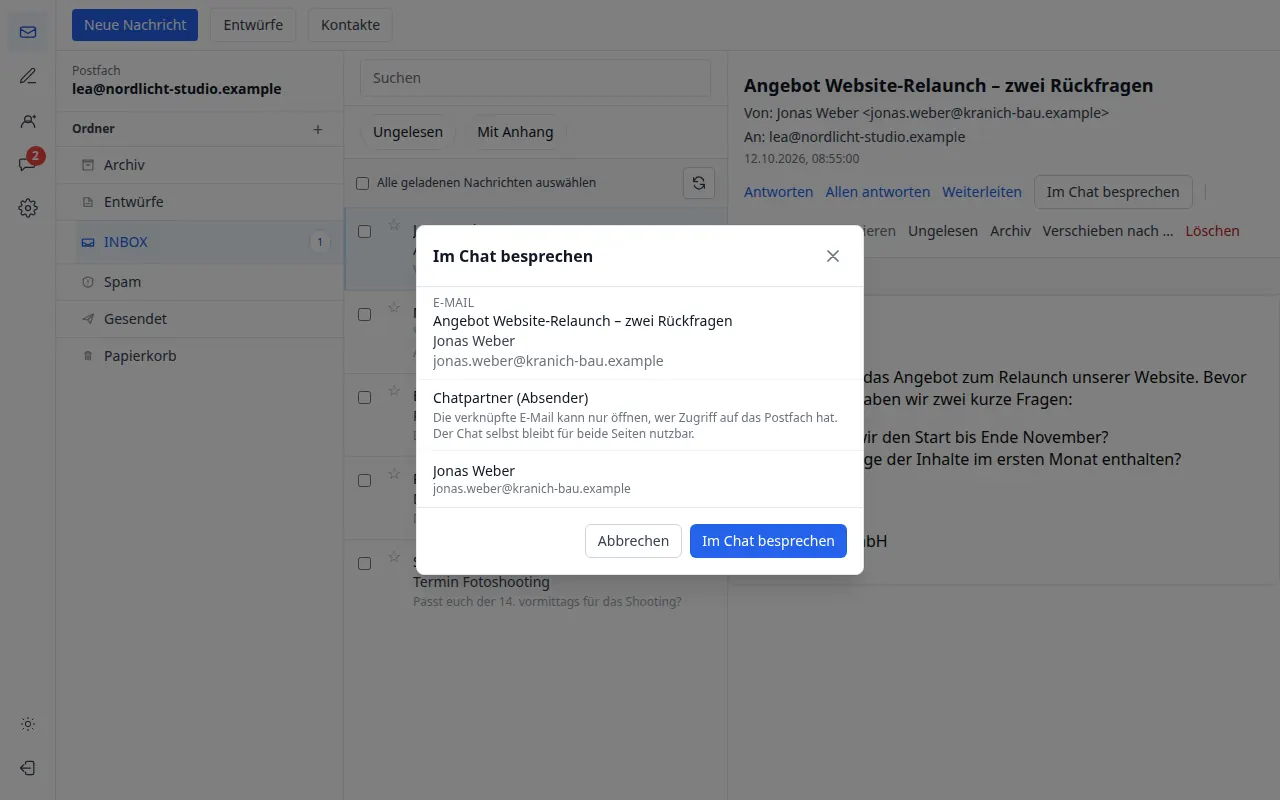The image size is (1280, 800).
Task: Open Kontakte from the top bar
Action: [x=350, y=25]
